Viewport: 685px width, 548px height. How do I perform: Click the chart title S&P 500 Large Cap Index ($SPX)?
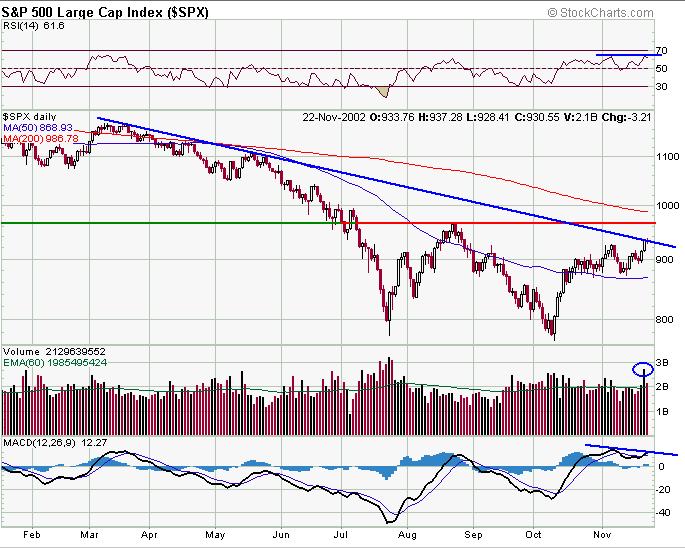click(105, 12)
